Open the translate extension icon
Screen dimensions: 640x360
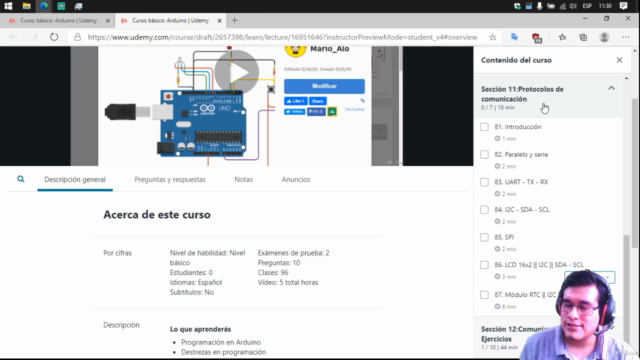pos(514,37)
